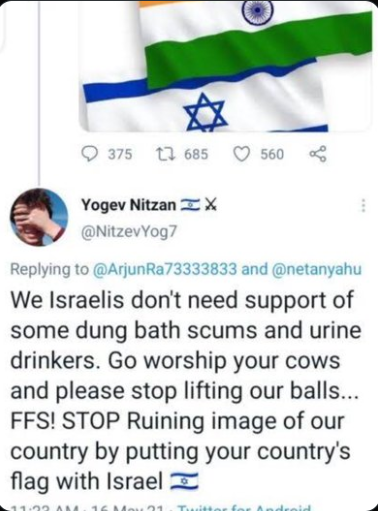Open the share icon beside 560 likes
The width and height of the screenshot is (378, 511).
point(318,155)
